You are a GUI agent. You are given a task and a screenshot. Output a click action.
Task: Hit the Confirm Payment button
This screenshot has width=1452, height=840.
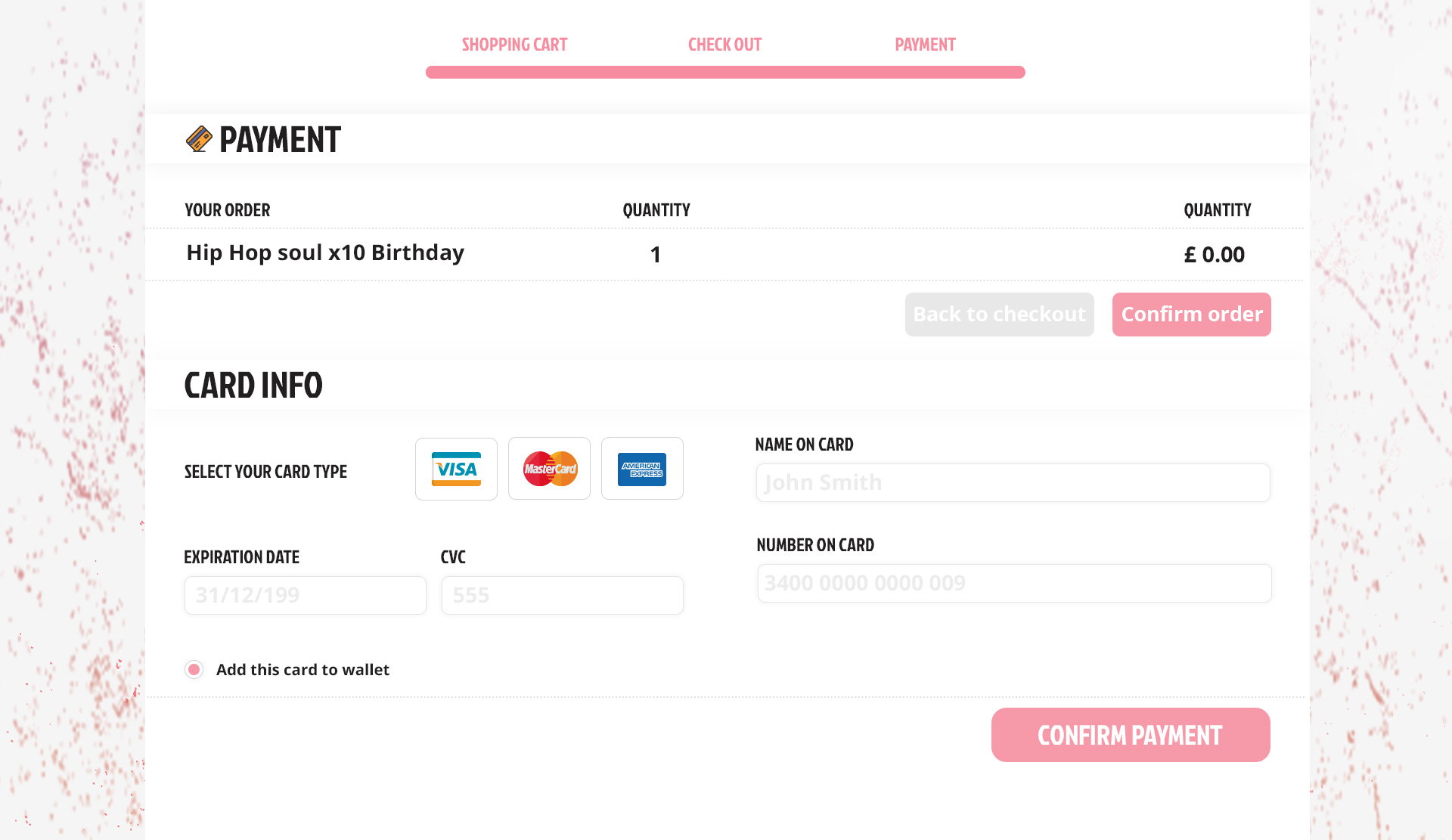[x=1131, y=735]
